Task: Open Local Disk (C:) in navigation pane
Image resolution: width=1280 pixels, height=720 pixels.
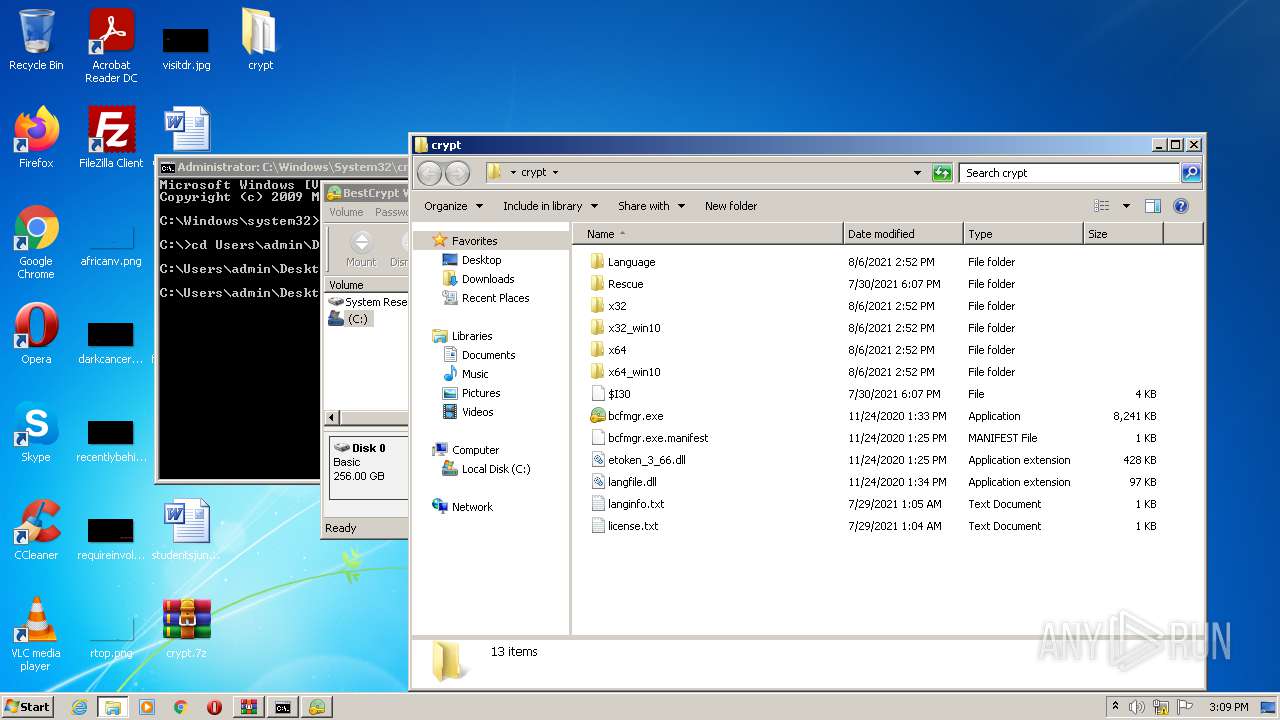Action: click(495, 469)
